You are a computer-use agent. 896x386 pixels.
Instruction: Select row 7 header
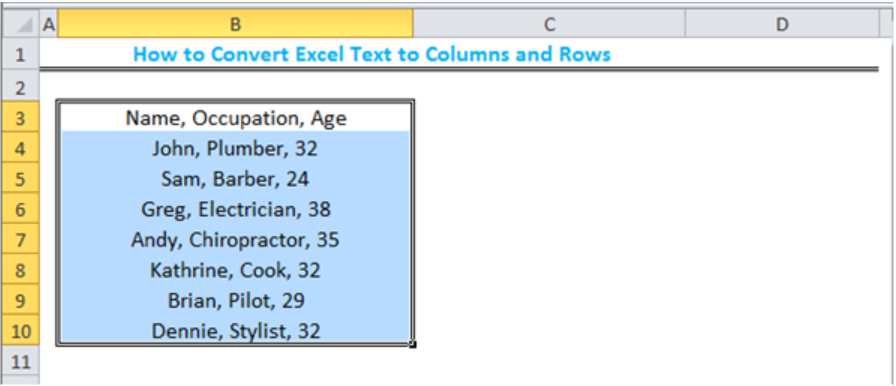21,239
